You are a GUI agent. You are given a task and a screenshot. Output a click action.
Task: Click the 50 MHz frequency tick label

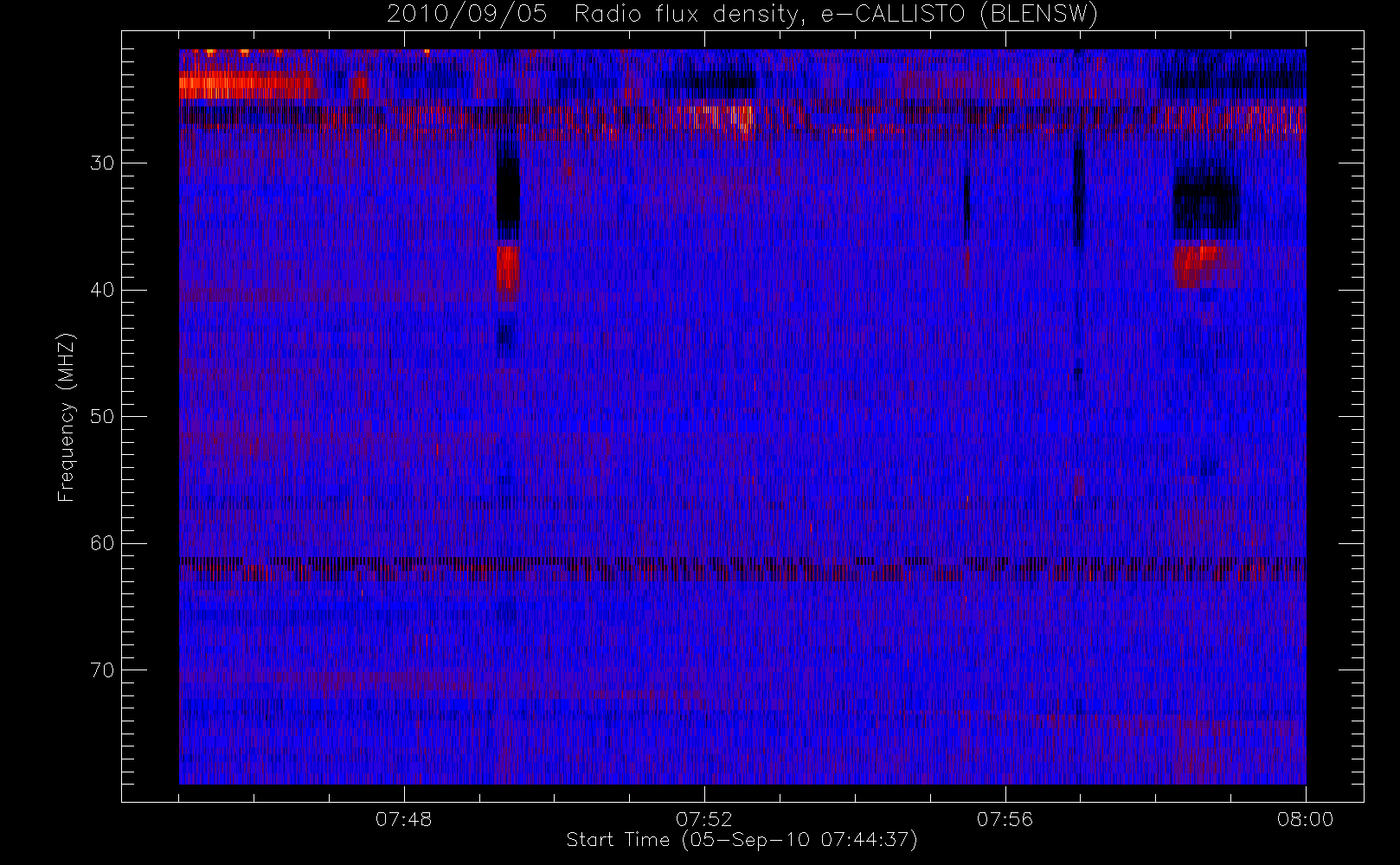click(102, 417)
